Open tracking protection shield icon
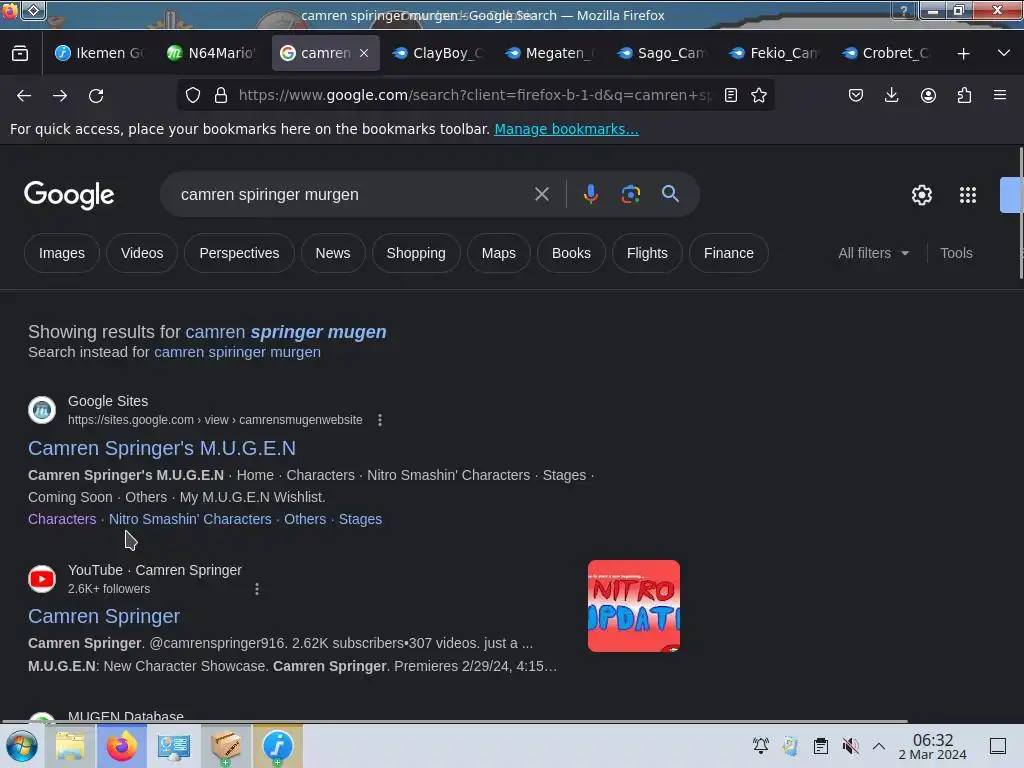This screenshot has width=1024, height=768. point(193,95)
